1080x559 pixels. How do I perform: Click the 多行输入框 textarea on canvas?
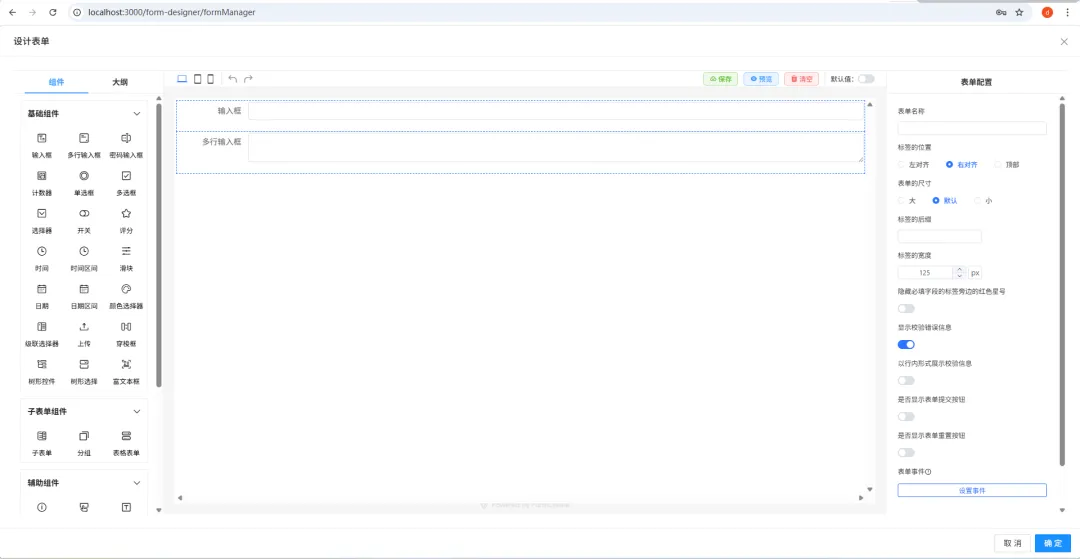(556, 147)
